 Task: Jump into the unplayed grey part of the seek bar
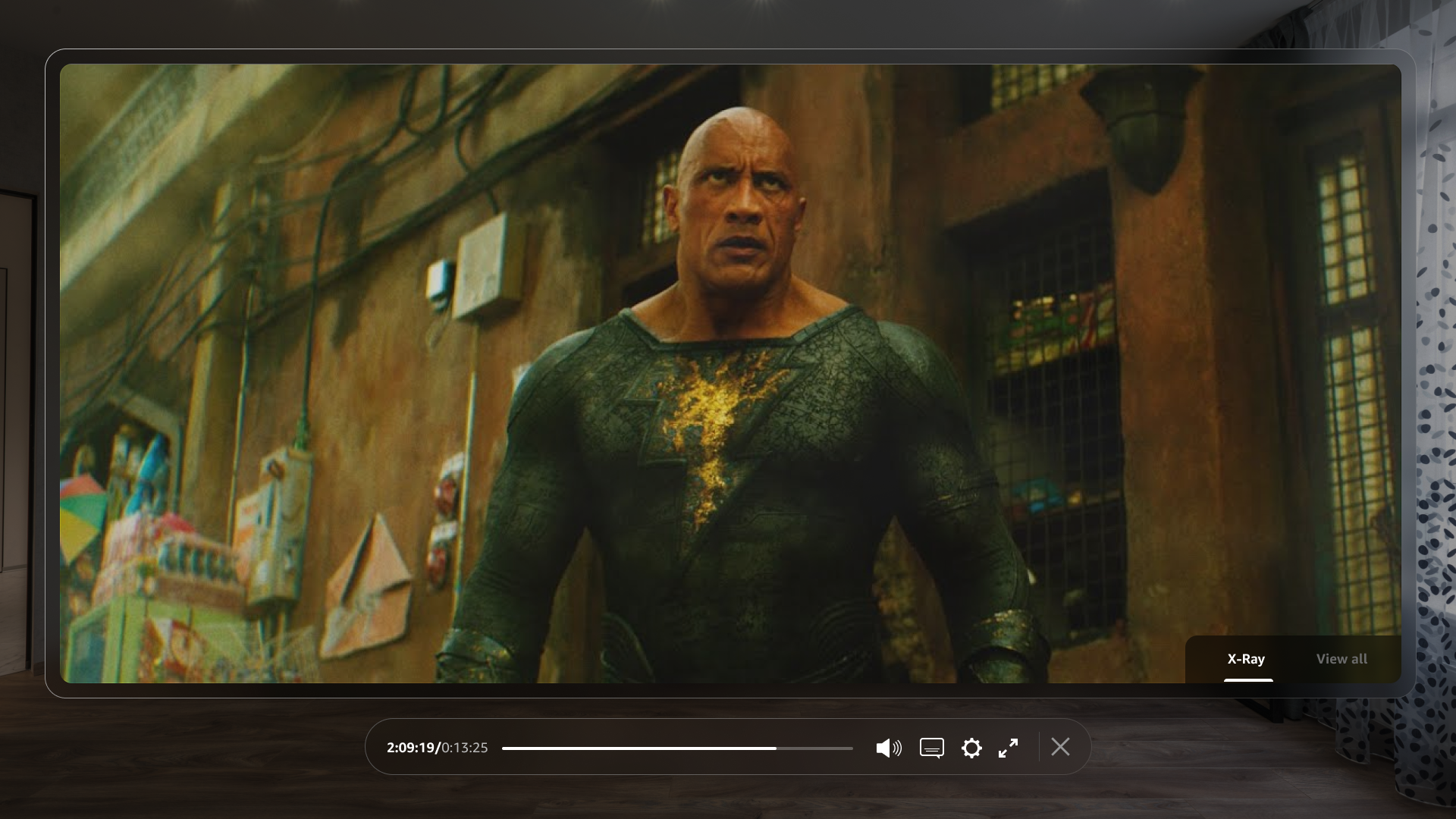pos(815,748)
